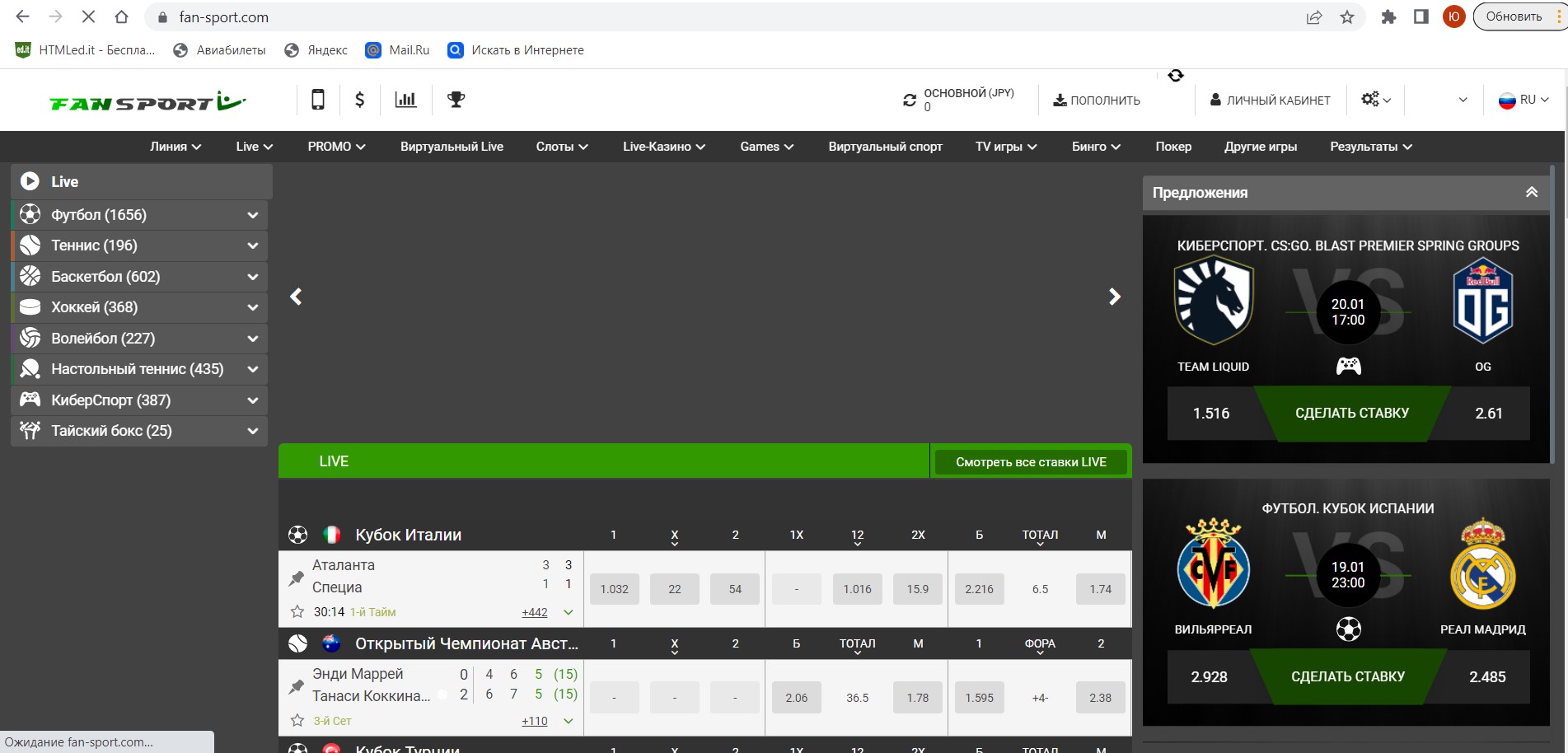Select odds 1.032 for Atalanta win

(x=614, y=589)
